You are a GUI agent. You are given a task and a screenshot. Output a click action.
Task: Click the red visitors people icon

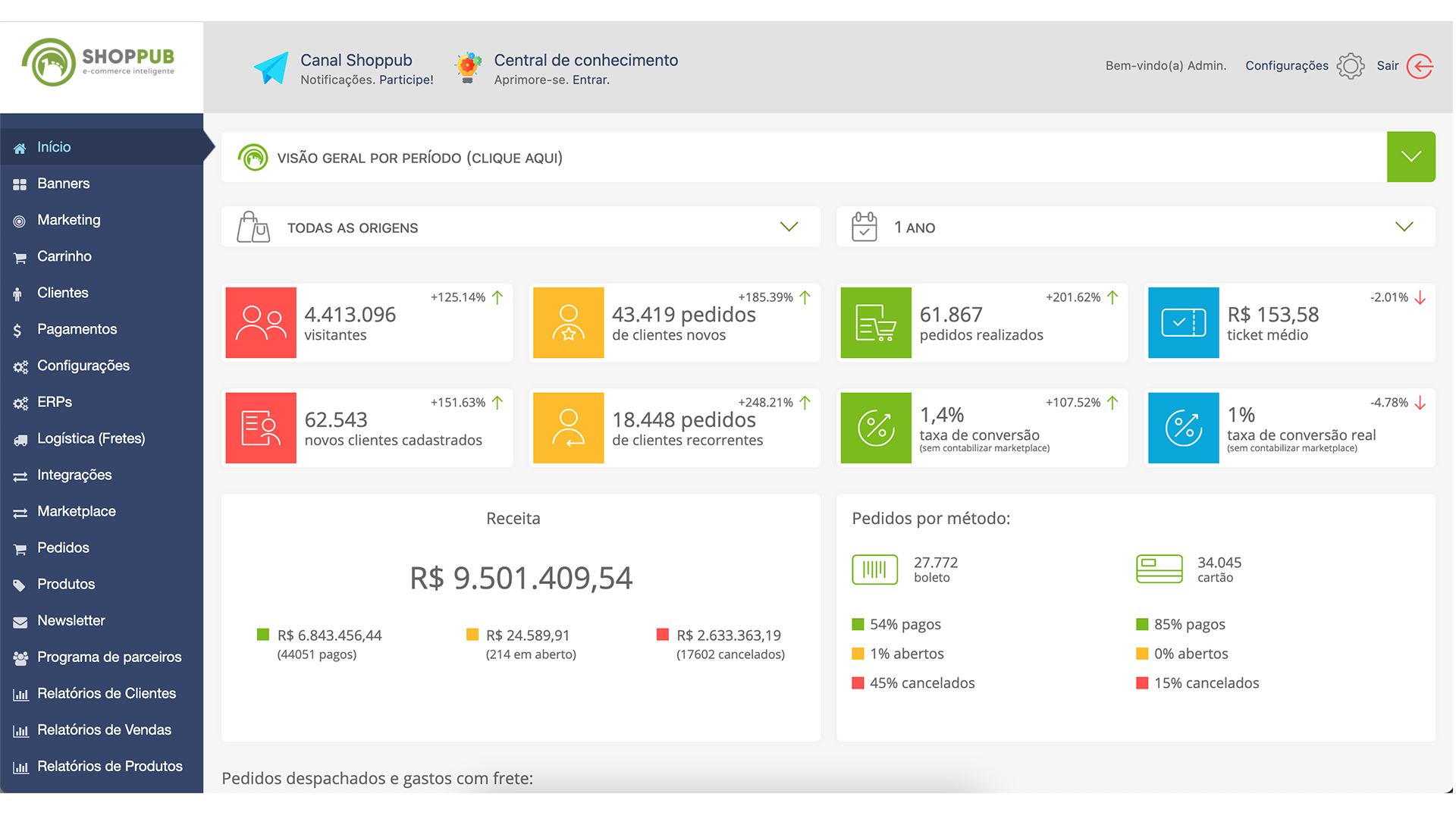click(x=261, y=322)
